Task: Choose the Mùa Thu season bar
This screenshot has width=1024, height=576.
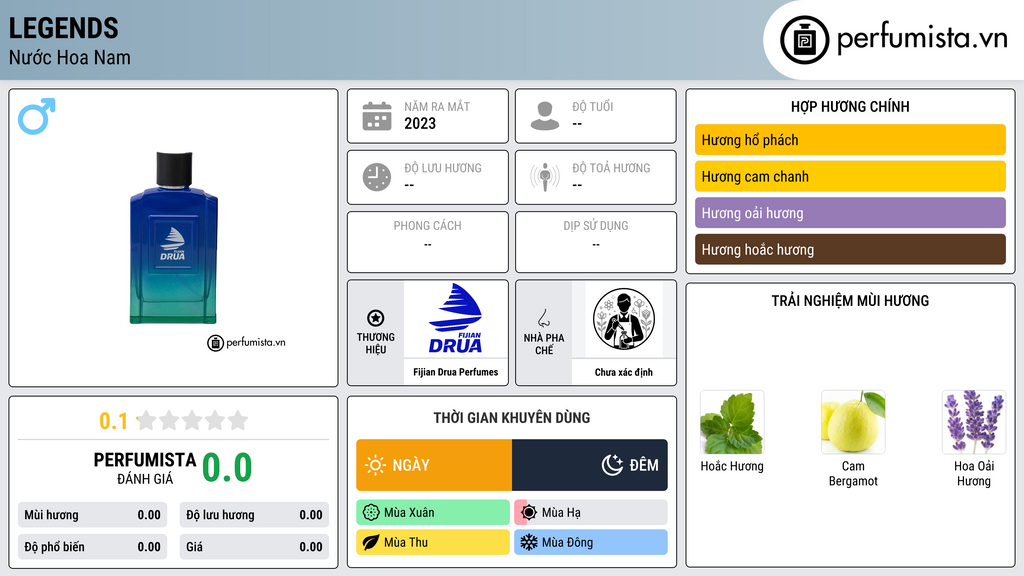Action: [433, 543]
